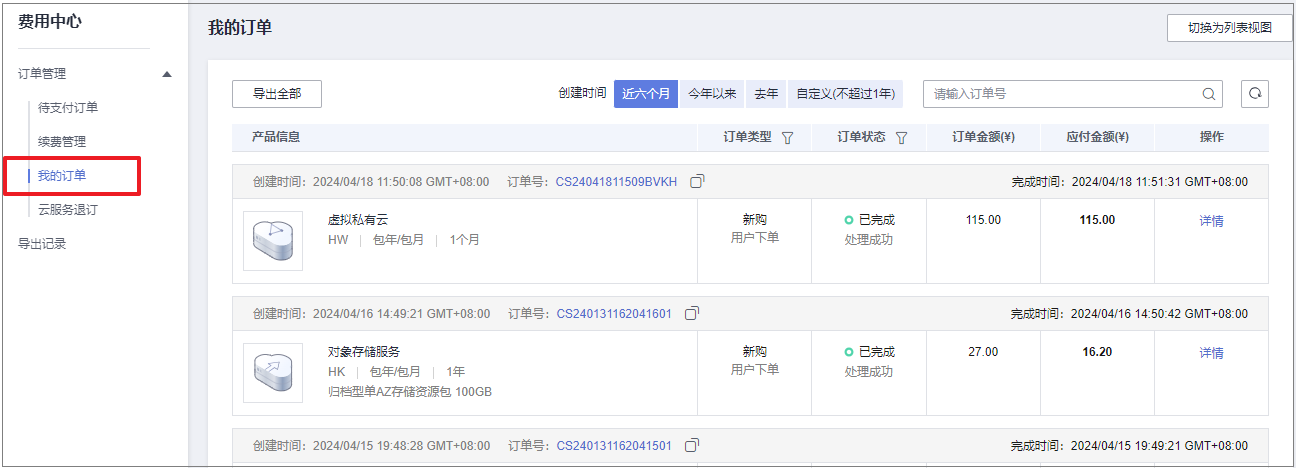1296x468 pixels.
Task: Click the 导出全部 button
Action: [277, 94]
